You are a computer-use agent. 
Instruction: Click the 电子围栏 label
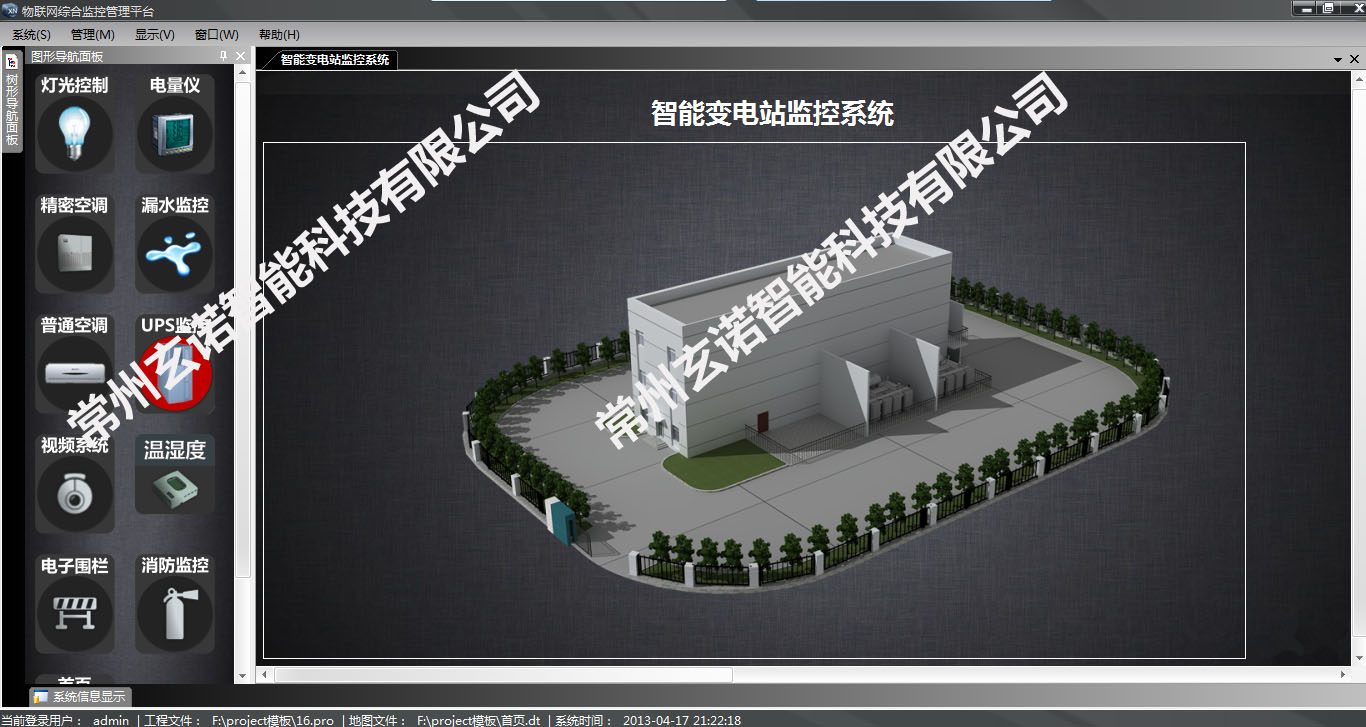coord(74,566)
